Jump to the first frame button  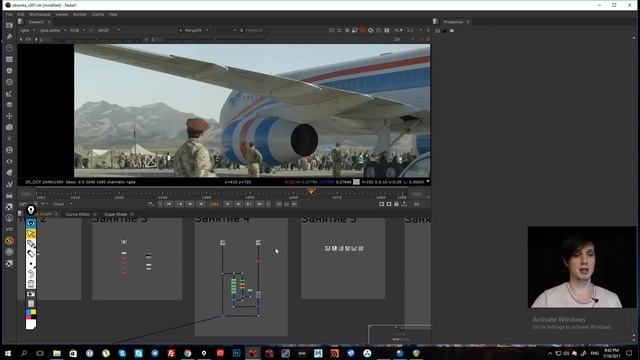[169, 204]
